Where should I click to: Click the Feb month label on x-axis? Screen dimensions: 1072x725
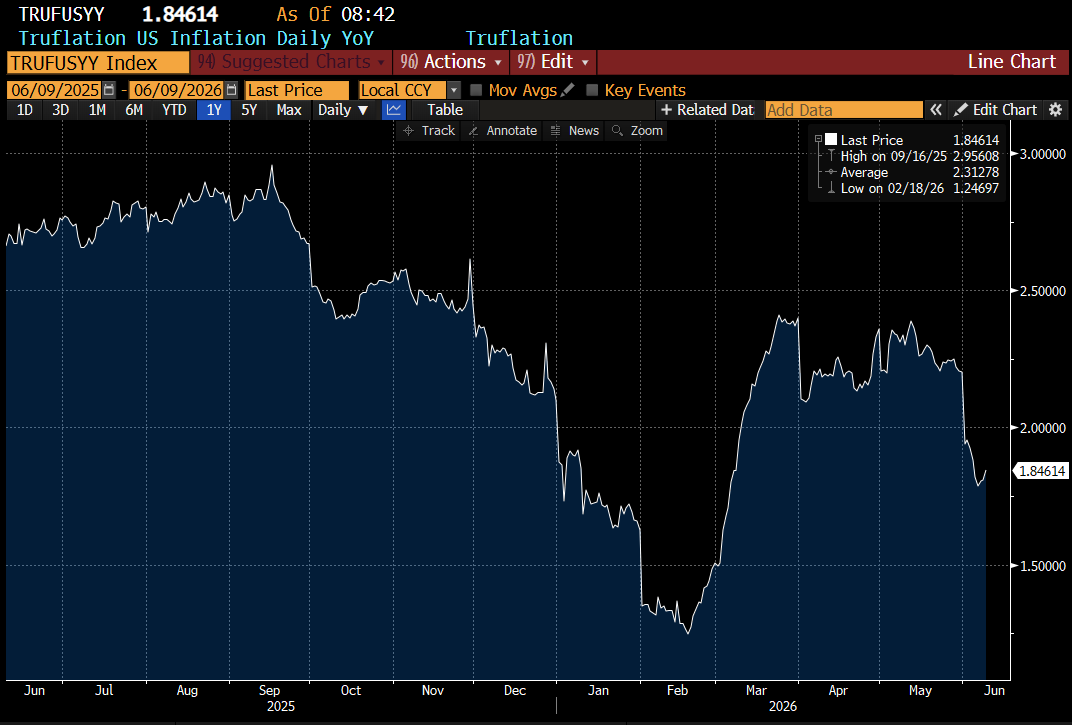677,691
